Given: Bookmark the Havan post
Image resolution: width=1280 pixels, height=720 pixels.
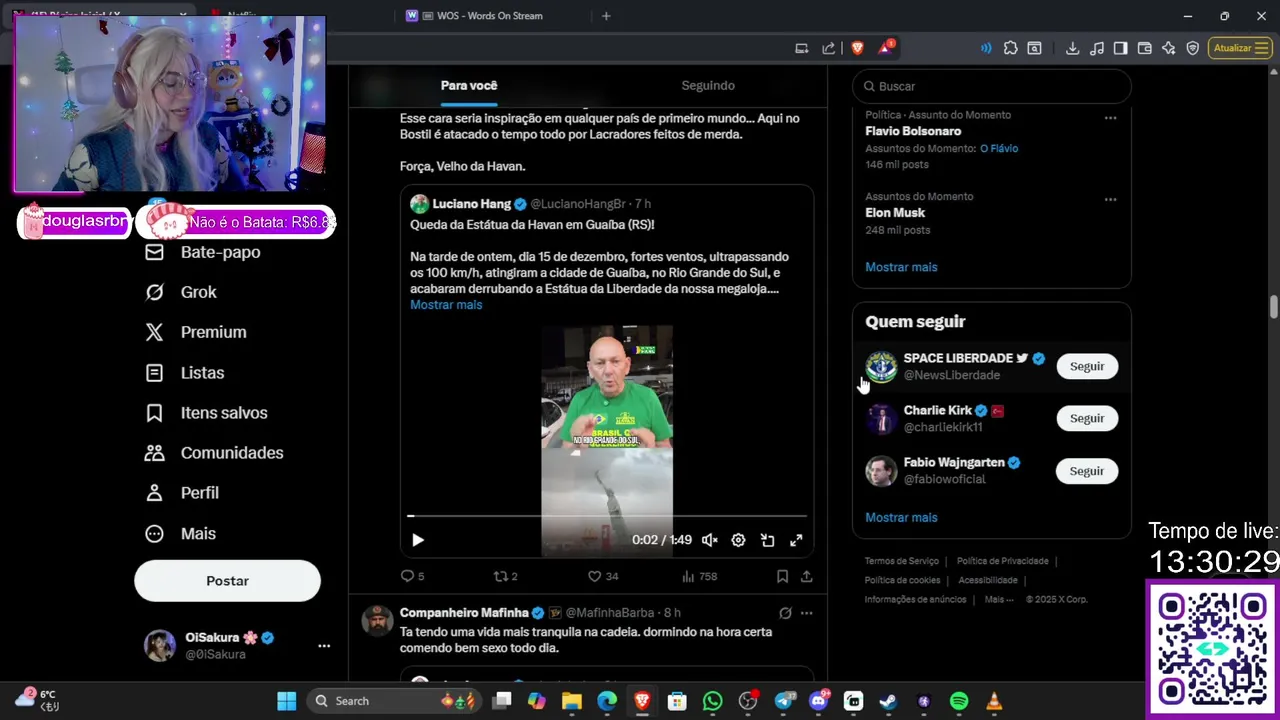Looking at the screenshot, I should point(782,576).
